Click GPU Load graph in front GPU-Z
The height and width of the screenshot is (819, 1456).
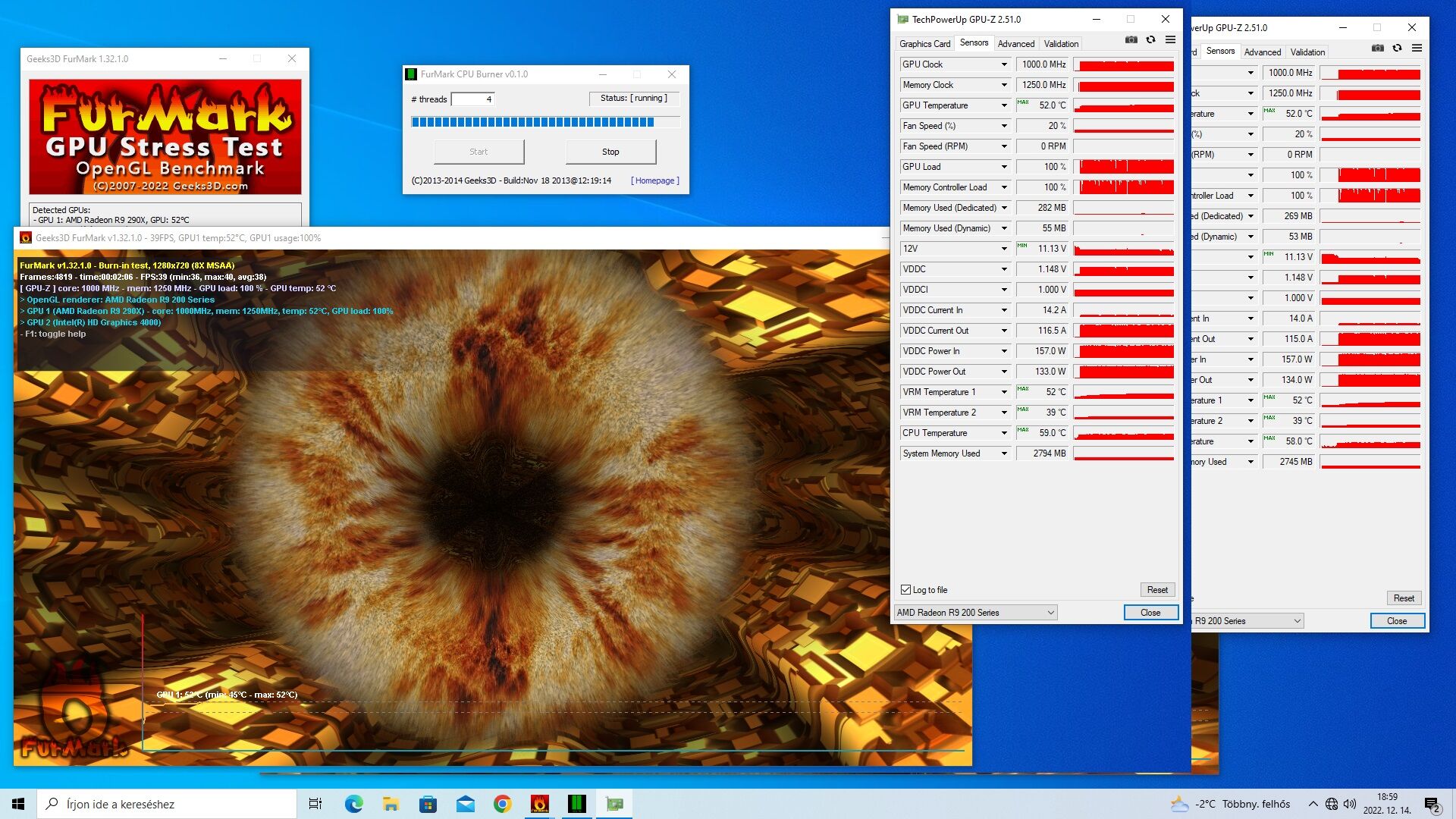pyautogui.click(x=1124, y=167)
